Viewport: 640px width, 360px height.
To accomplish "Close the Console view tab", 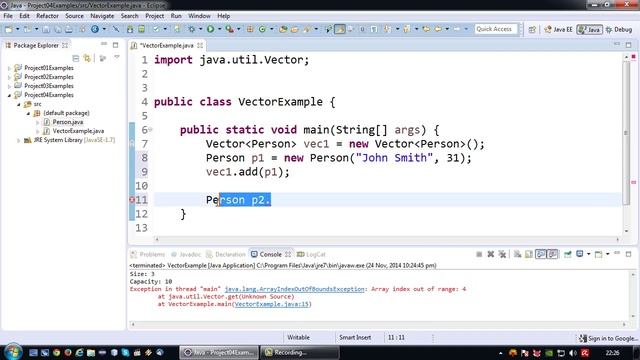I will [288, 254].
